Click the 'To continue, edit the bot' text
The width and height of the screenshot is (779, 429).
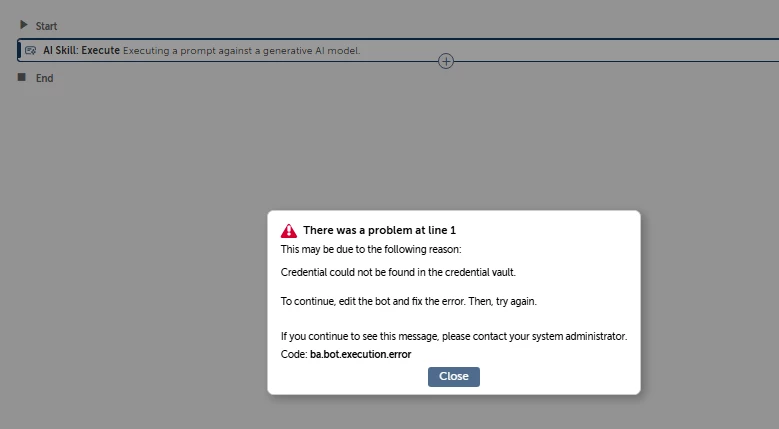click(x=408, y=301)
